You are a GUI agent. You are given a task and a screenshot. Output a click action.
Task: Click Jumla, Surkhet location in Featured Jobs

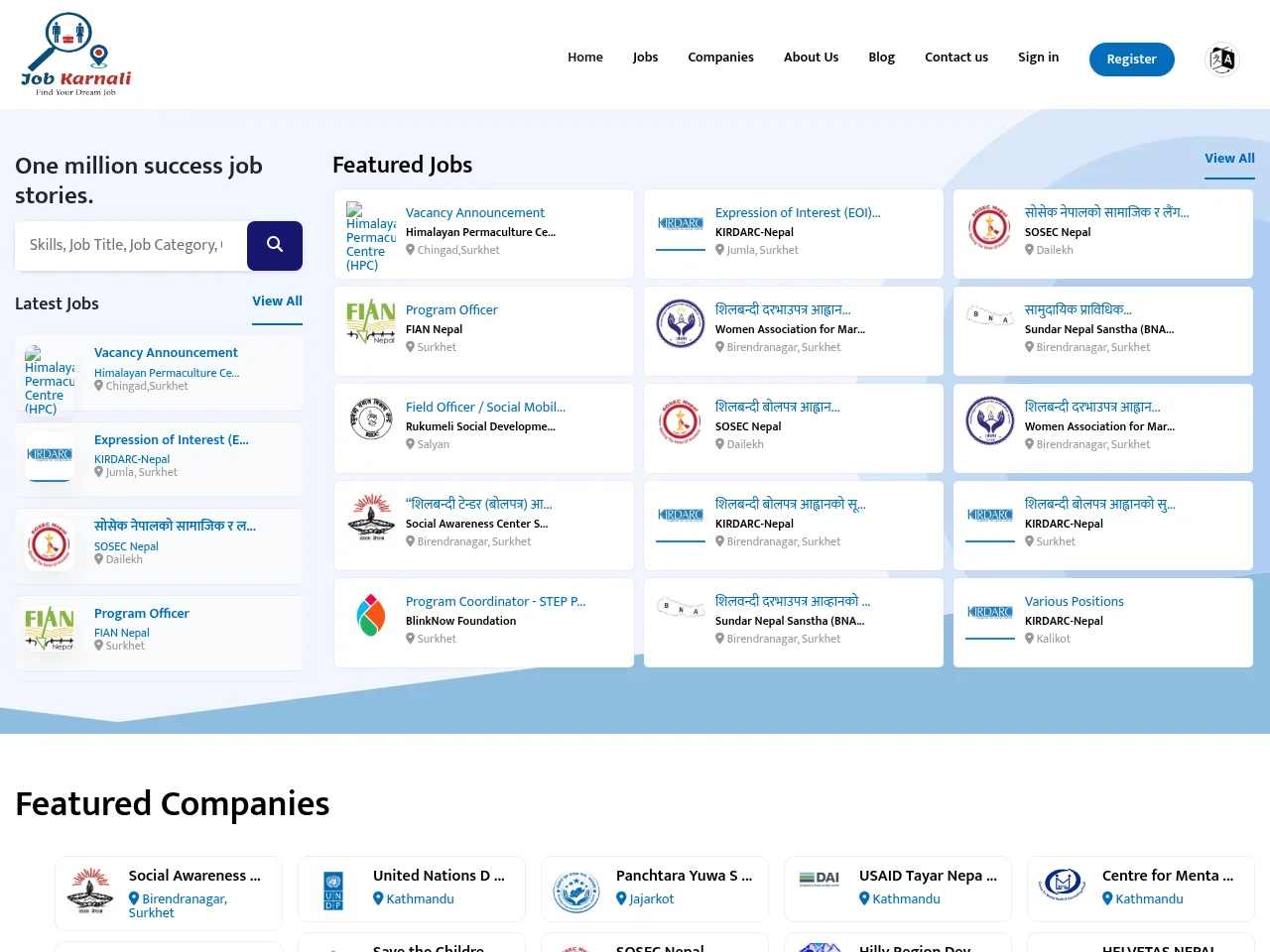pyautogui.click(x=762, y=250)
